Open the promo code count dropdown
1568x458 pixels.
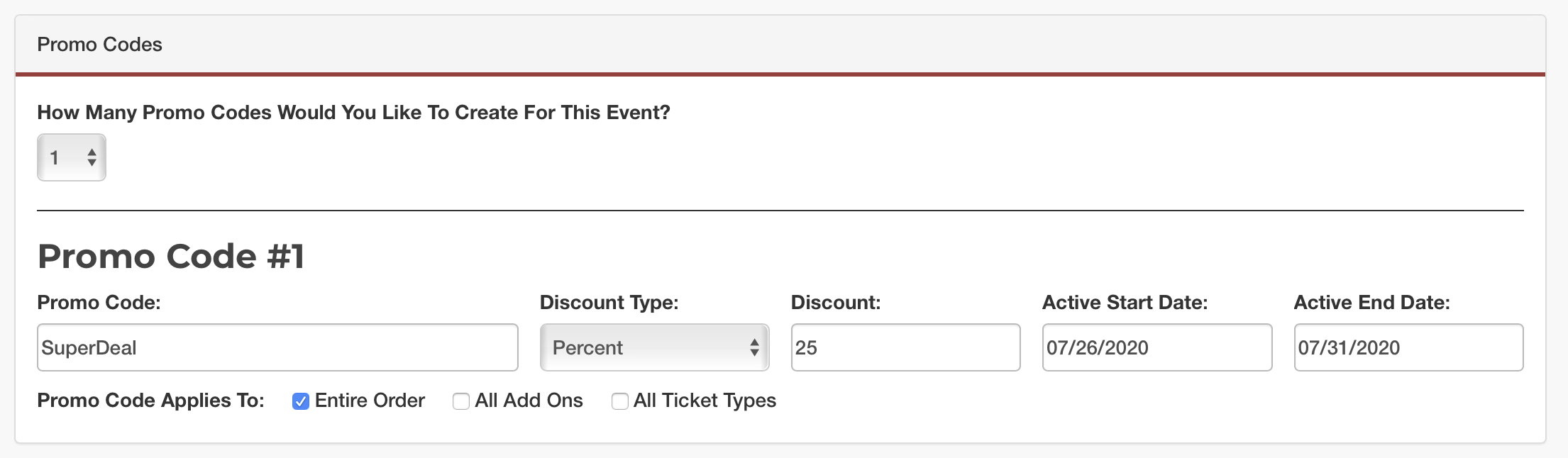[x=72, y=157]
